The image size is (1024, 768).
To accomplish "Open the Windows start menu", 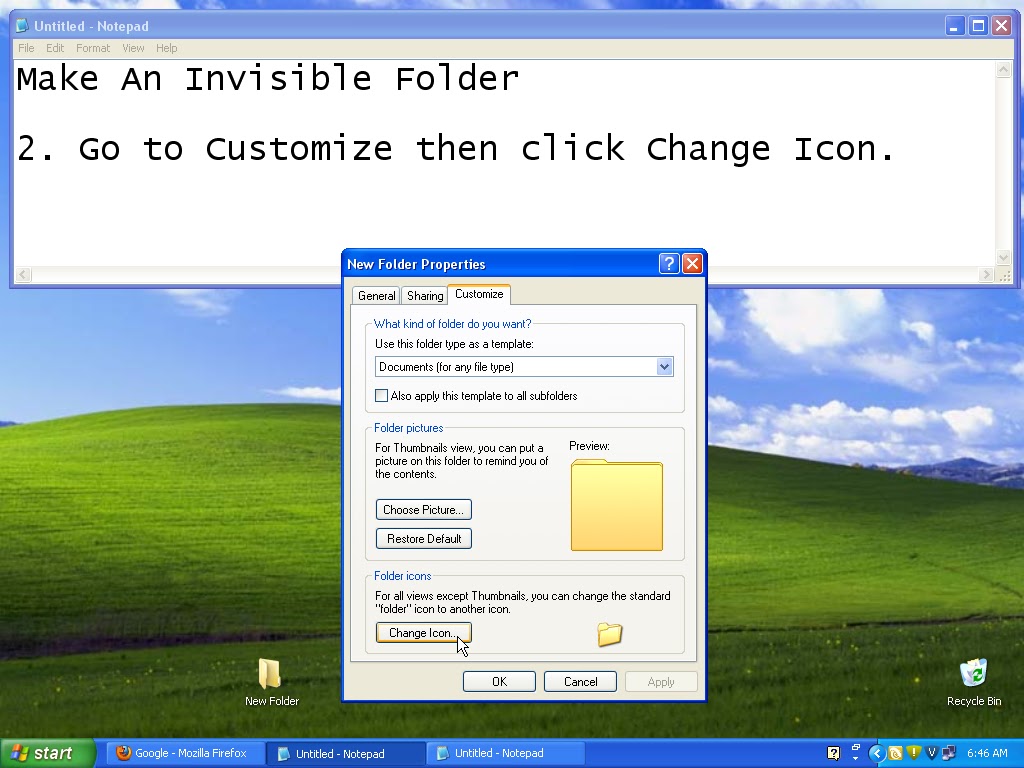I will coord(47,753).
